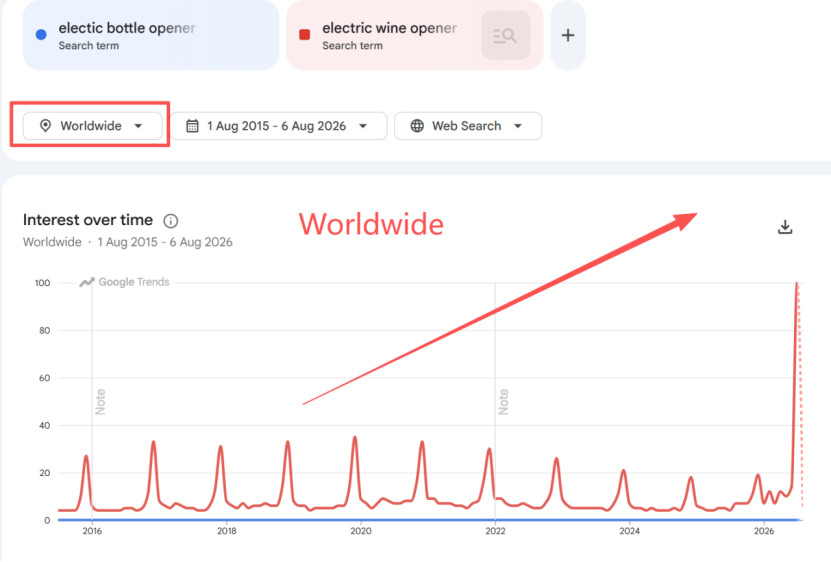Click the add comparison plus button
Screen dimensions: 831x562
[x=568, y=36]
